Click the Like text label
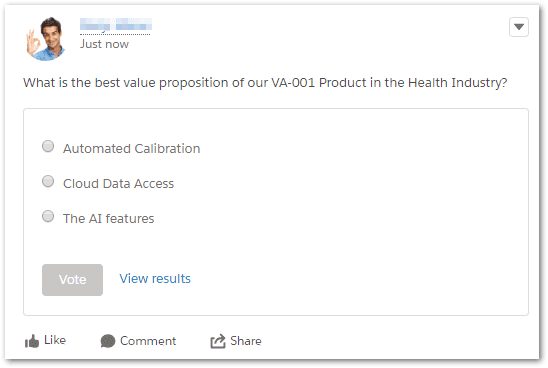 coord(55,340)
